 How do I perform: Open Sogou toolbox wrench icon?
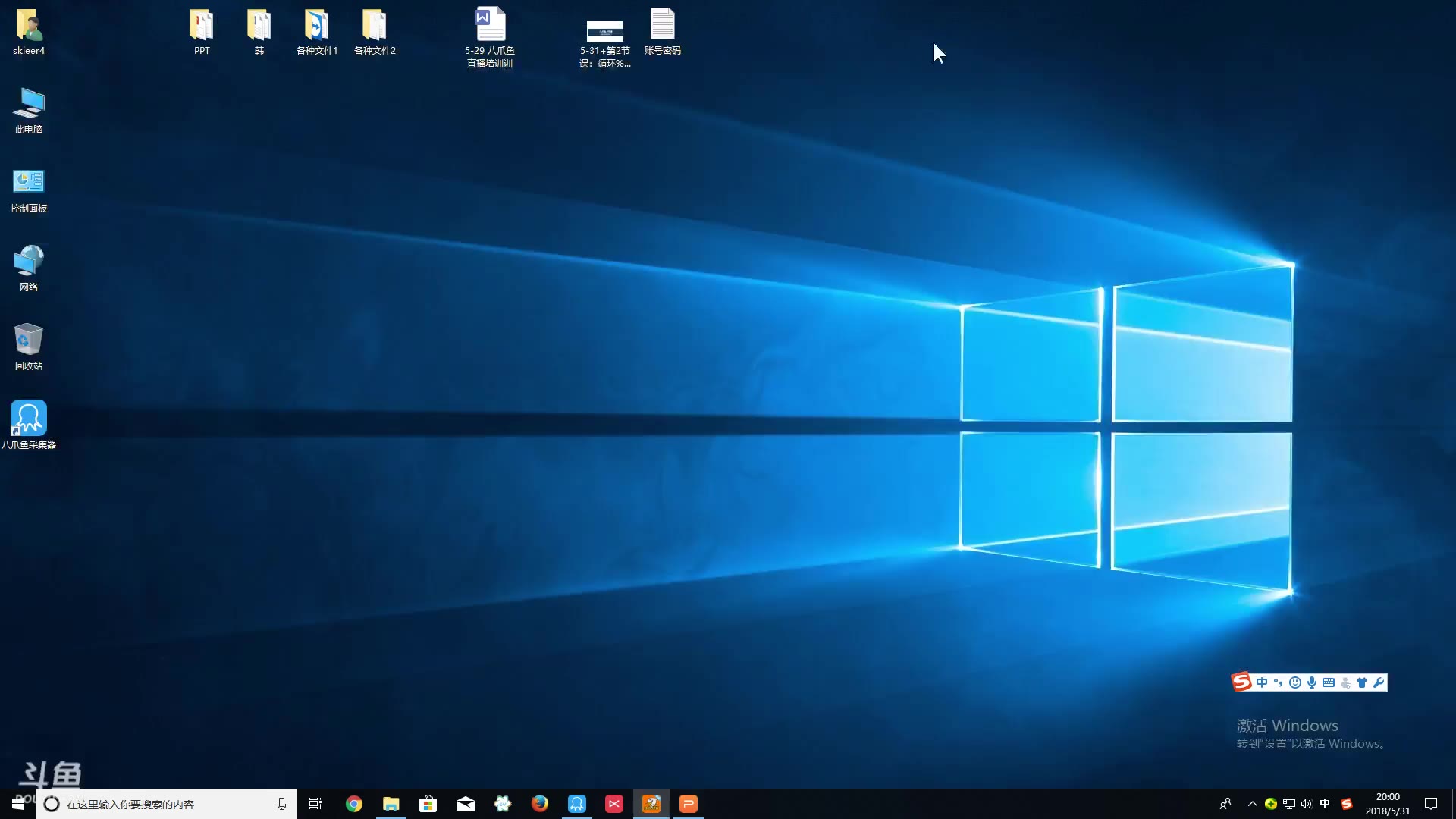pos(1379,682)
